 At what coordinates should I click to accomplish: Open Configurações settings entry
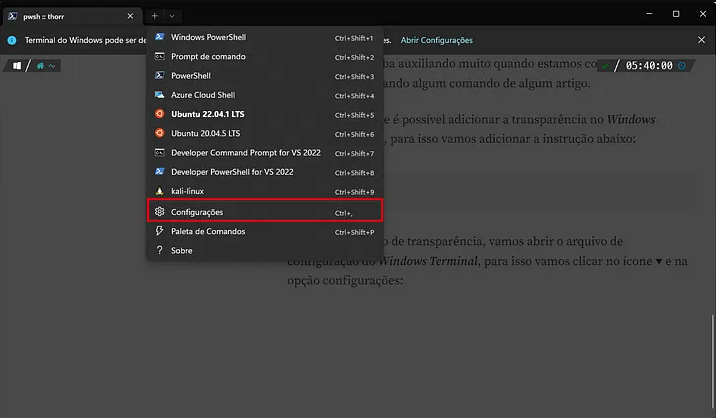coord(265,212)
